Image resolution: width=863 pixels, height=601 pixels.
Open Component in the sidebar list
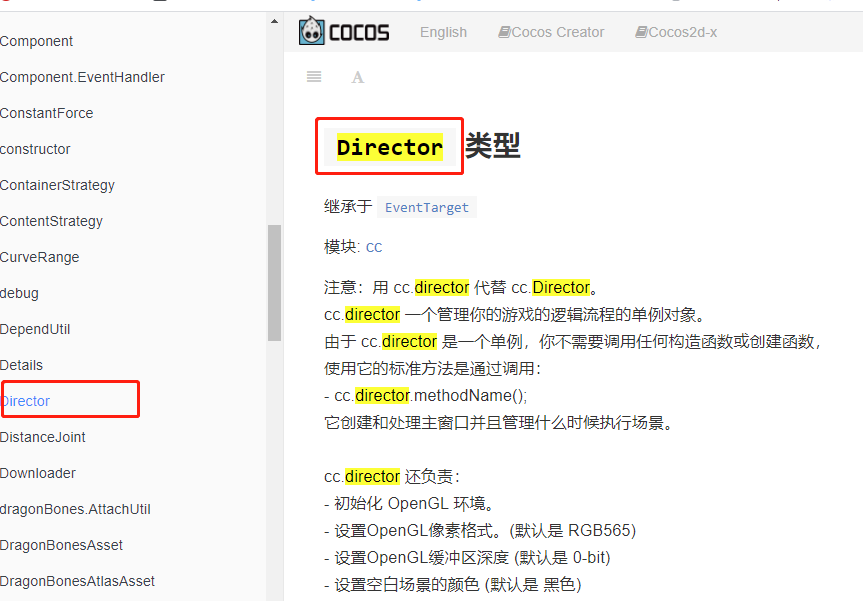tap(36, 41)
